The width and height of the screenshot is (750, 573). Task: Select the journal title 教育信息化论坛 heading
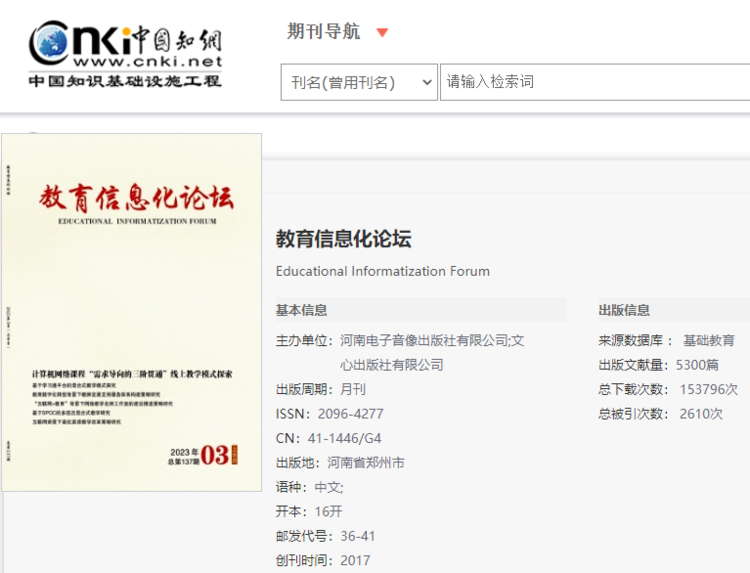coord(343,239)
